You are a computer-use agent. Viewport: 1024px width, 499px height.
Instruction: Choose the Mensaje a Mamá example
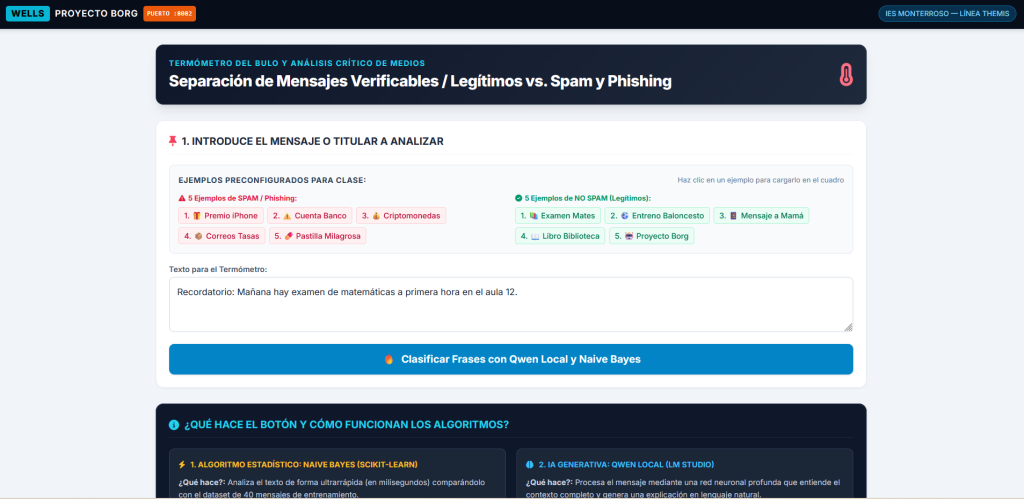point(761,216)
